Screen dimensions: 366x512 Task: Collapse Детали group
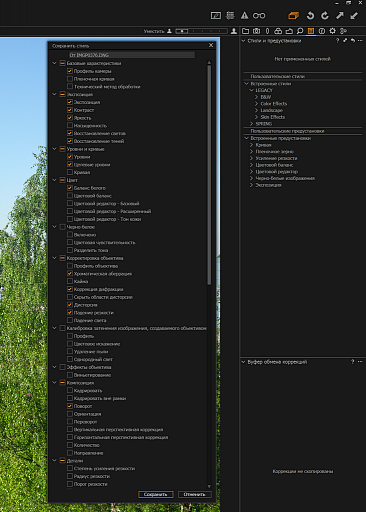pos(55,461)
